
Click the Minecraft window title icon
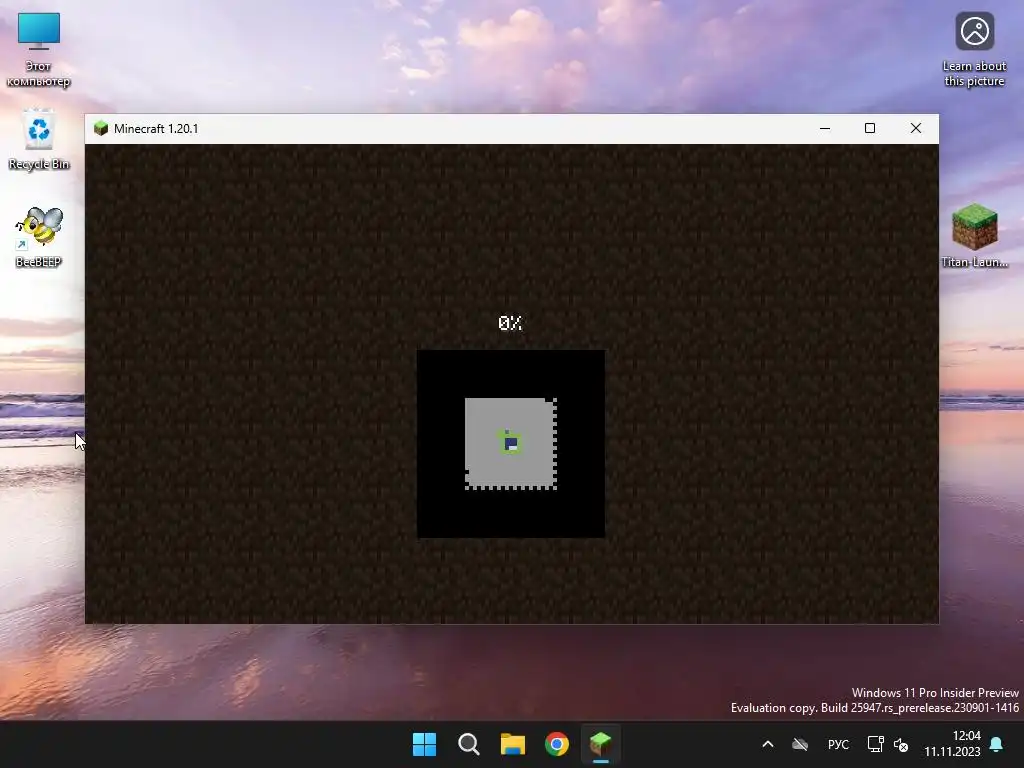[x=101, y=128]
